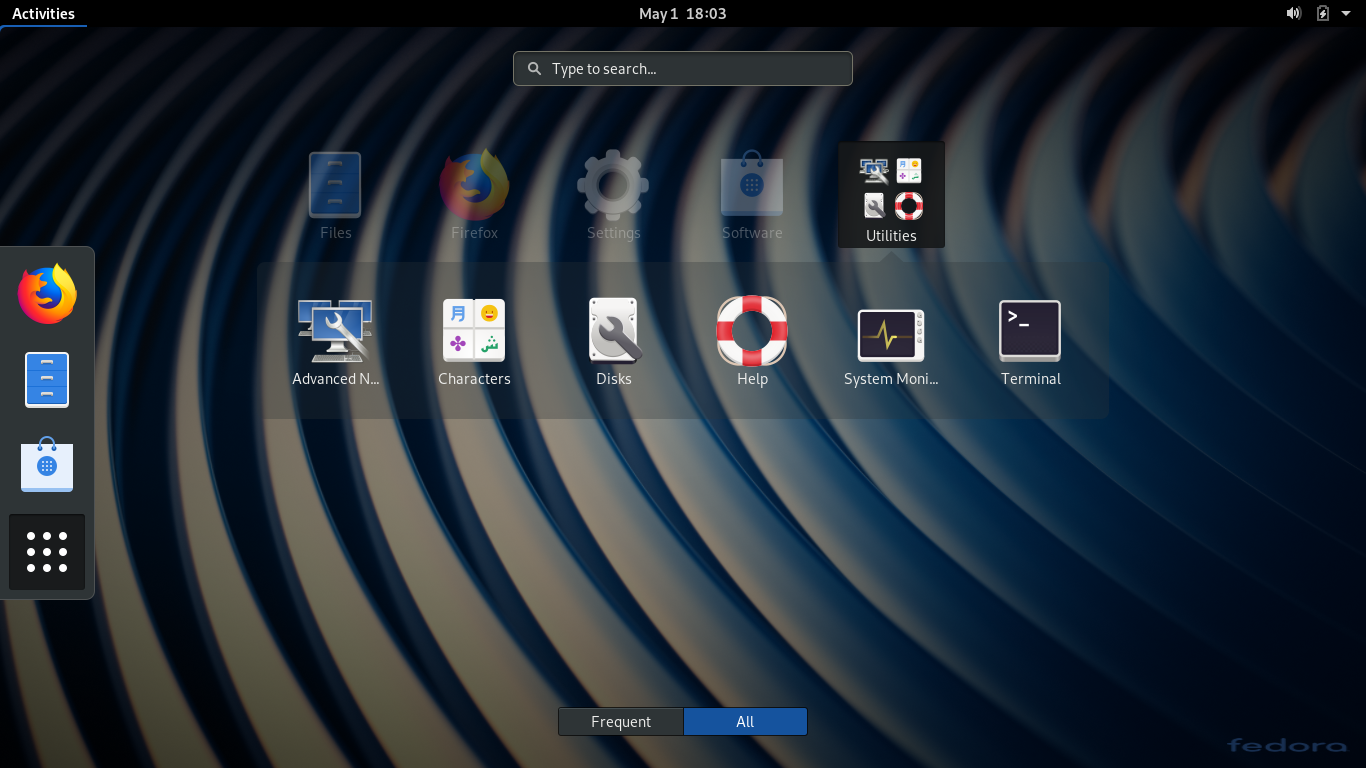Launch Firefox from the dock
The image size is (1366, 768).
[x=47, y=294]
